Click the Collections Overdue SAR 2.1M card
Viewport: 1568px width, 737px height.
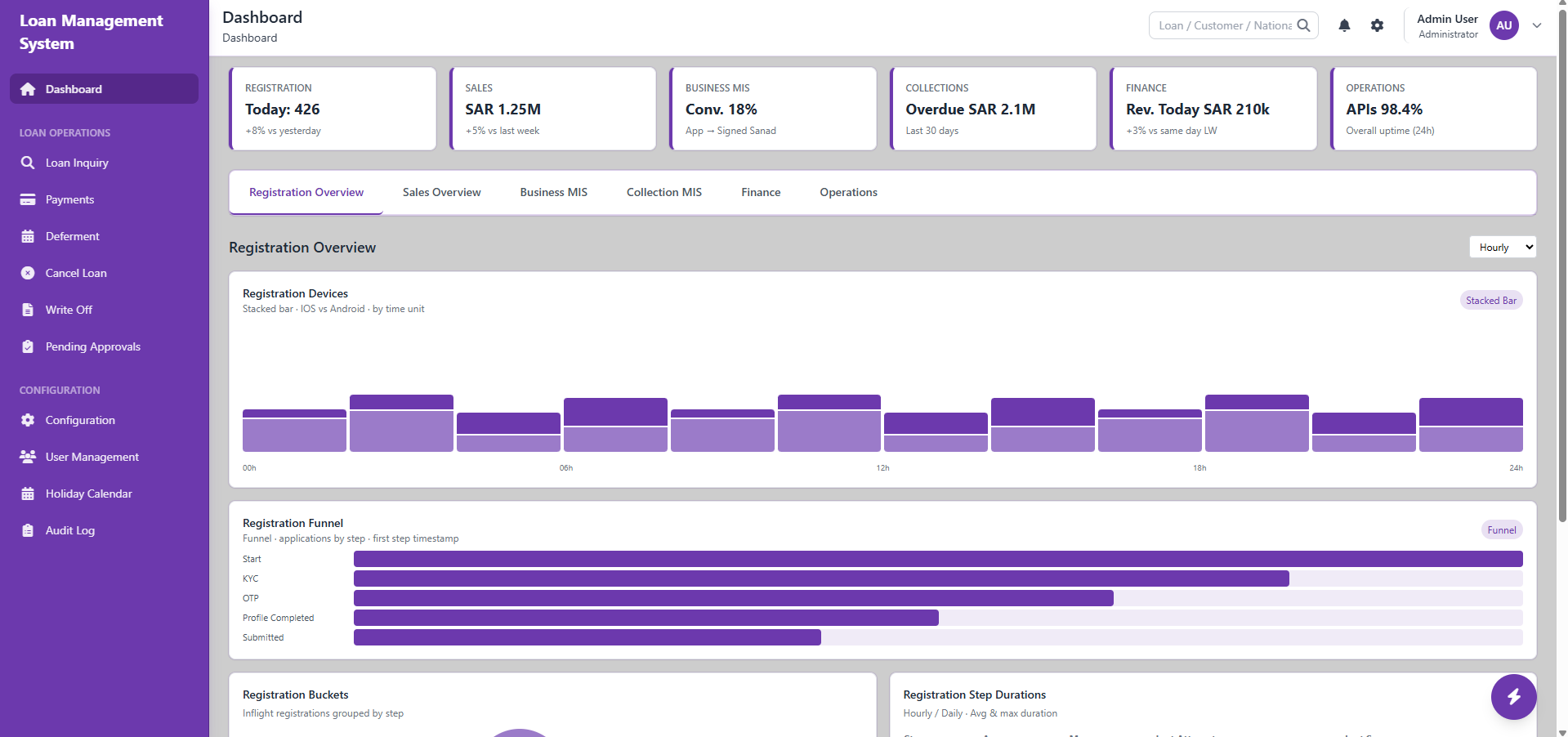993,109
